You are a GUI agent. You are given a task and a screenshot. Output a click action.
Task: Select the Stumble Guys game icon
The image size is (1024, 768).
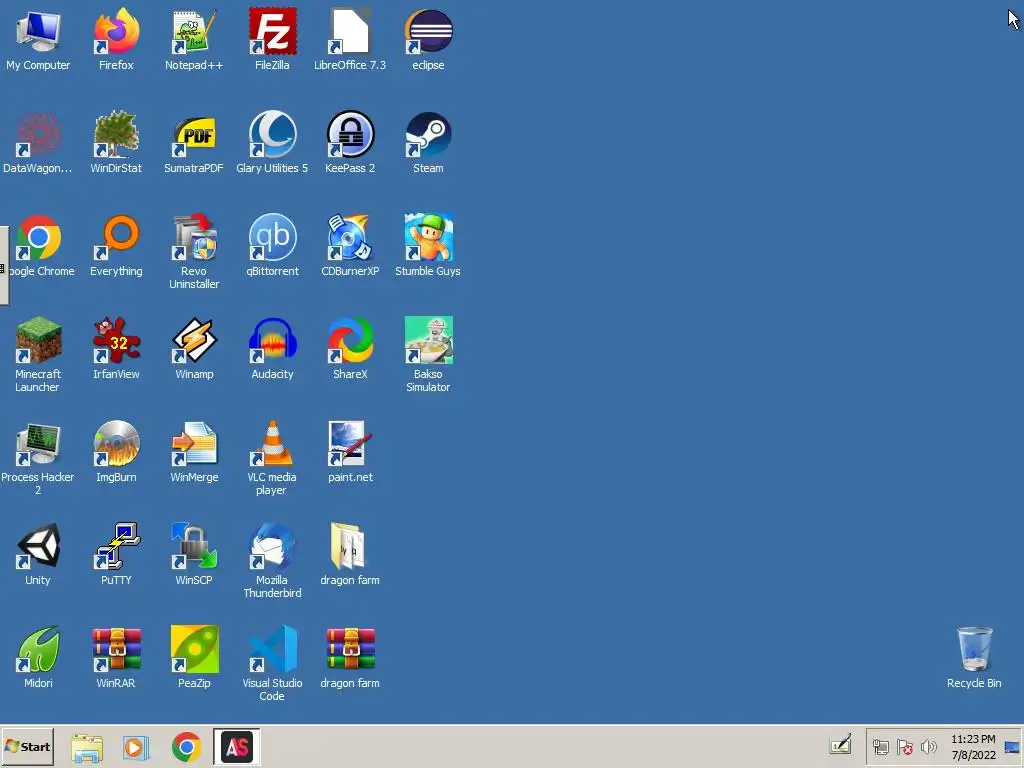(428, 237)
